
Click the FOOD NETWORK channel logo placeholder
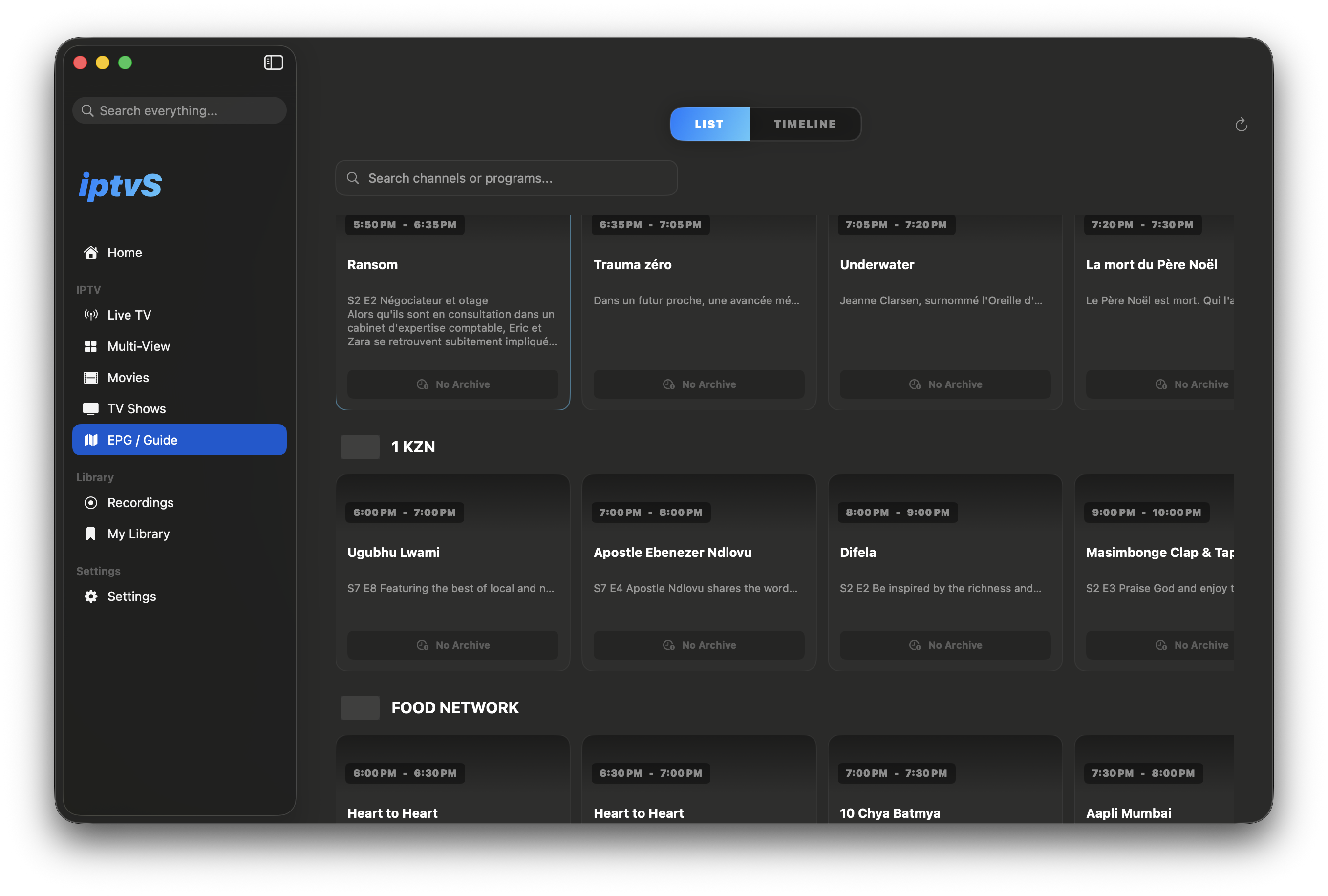[360, 707]
